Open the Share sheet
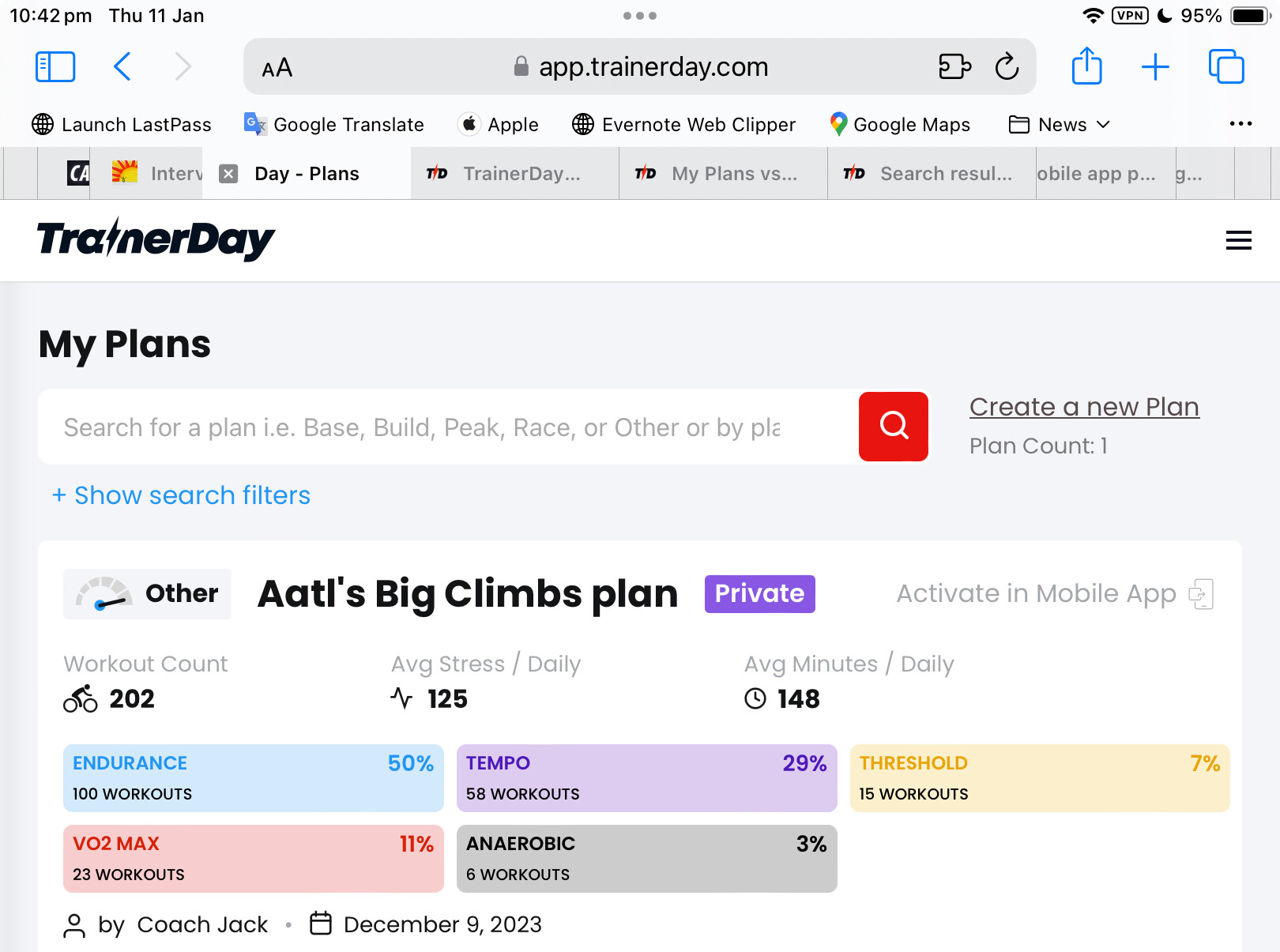 1087,66
